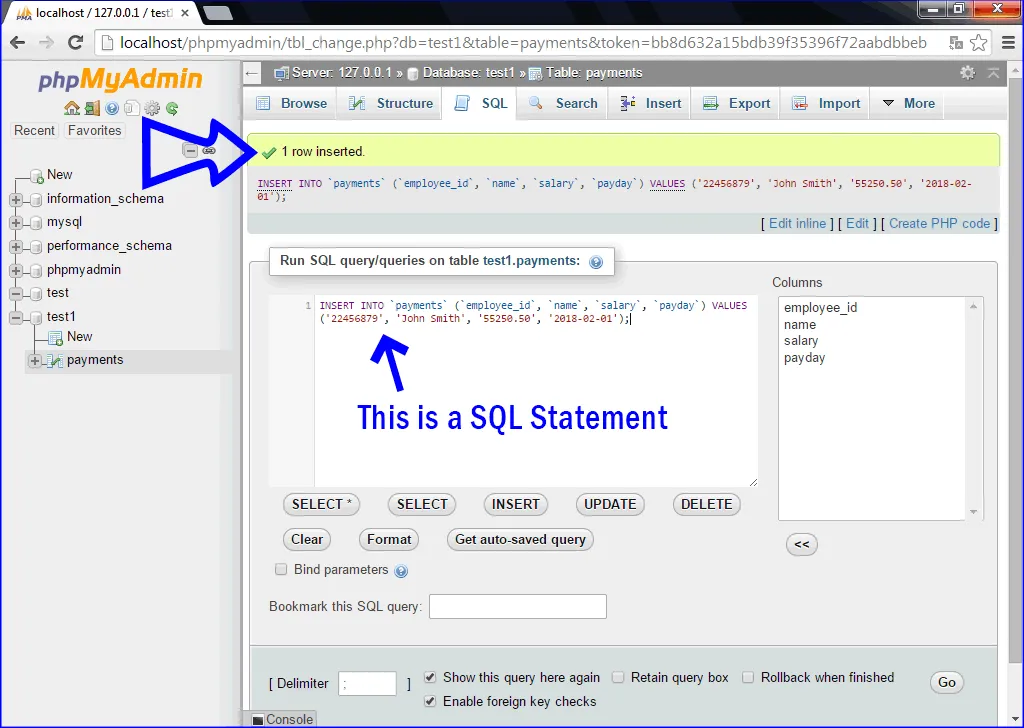1024x728 pixels.
Task: Open the Import tab
Action: tap(826, 103)
